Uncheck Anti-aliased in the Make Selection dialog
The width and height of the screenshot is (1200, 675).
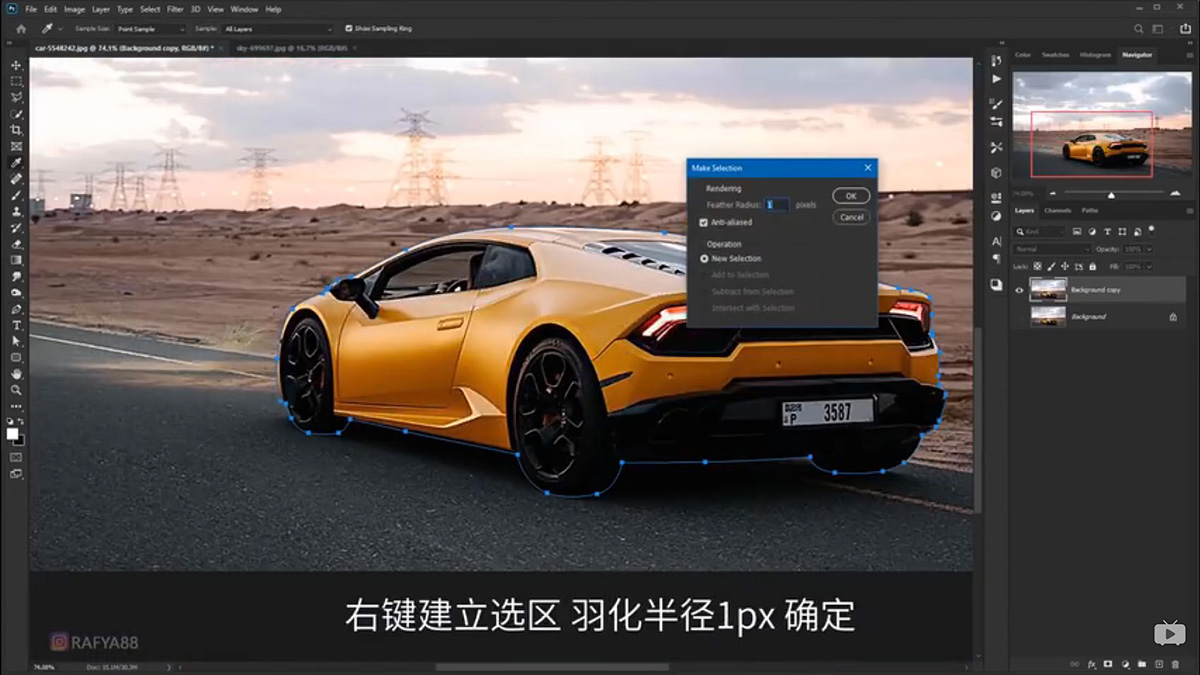coord(704,222)
